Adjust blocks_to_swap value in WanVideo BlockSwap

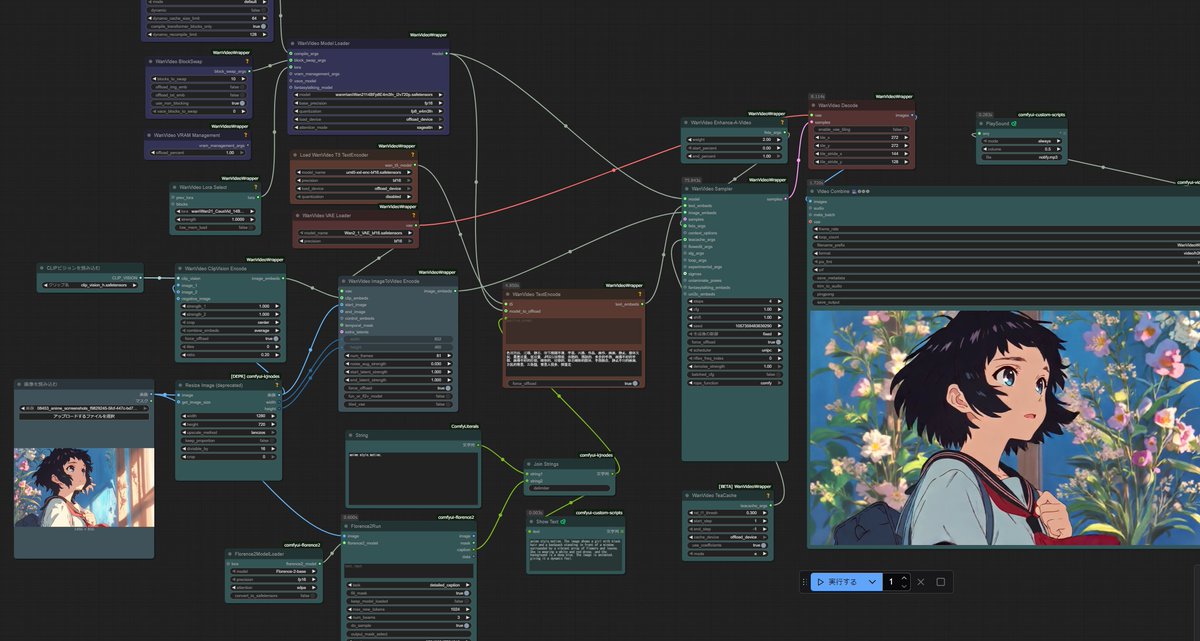[199, 78]
